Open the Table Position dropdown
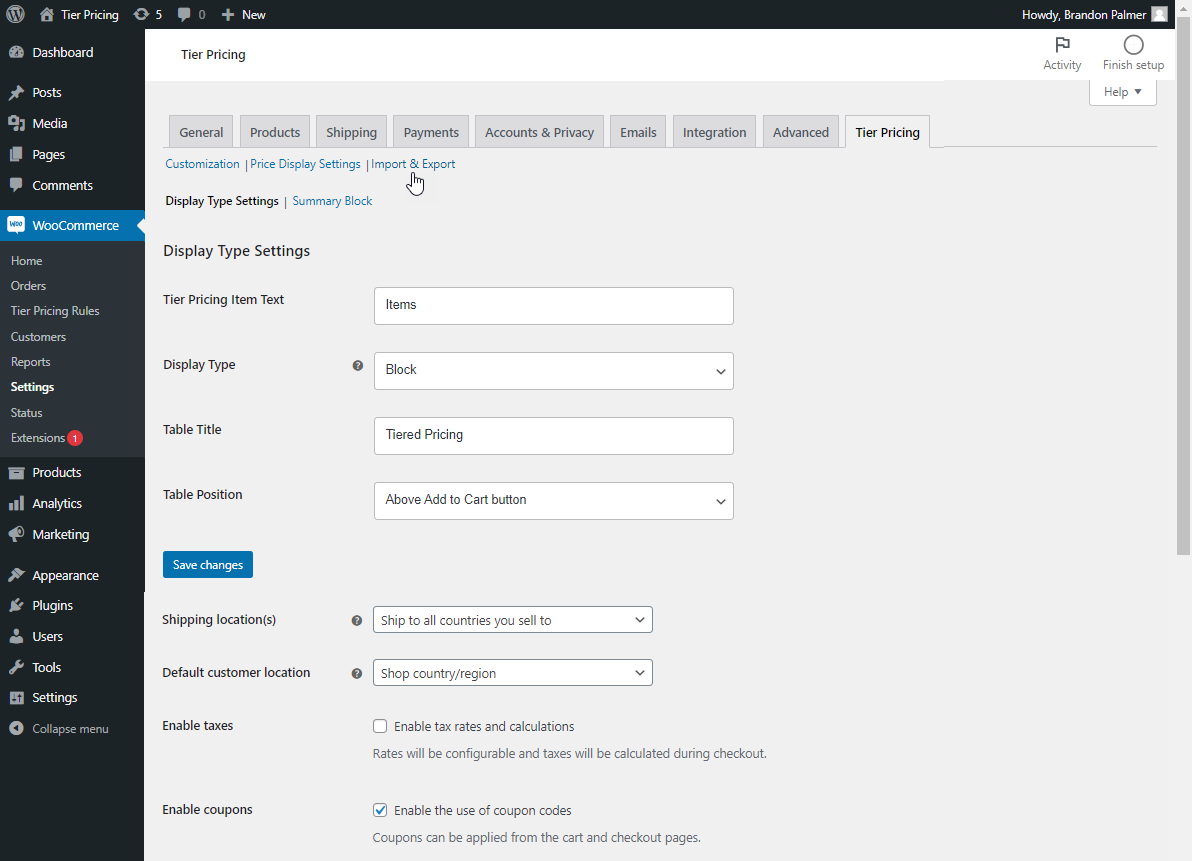 coord(553,501)
